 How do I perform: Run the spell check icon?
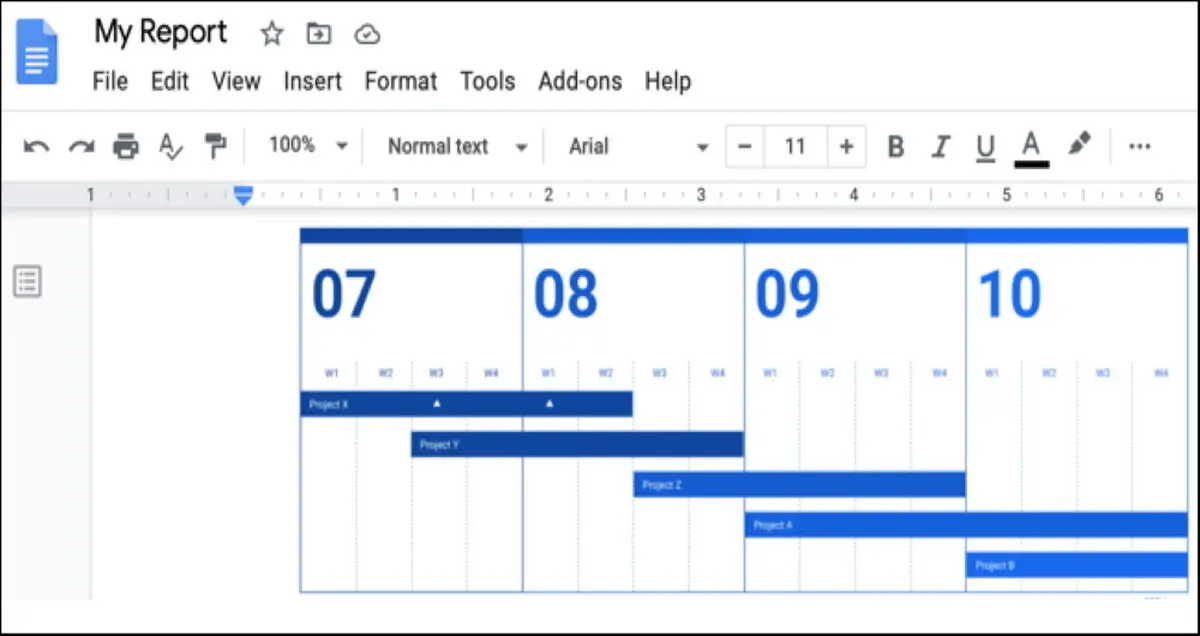pyautogui.click(x=171, y=147)
